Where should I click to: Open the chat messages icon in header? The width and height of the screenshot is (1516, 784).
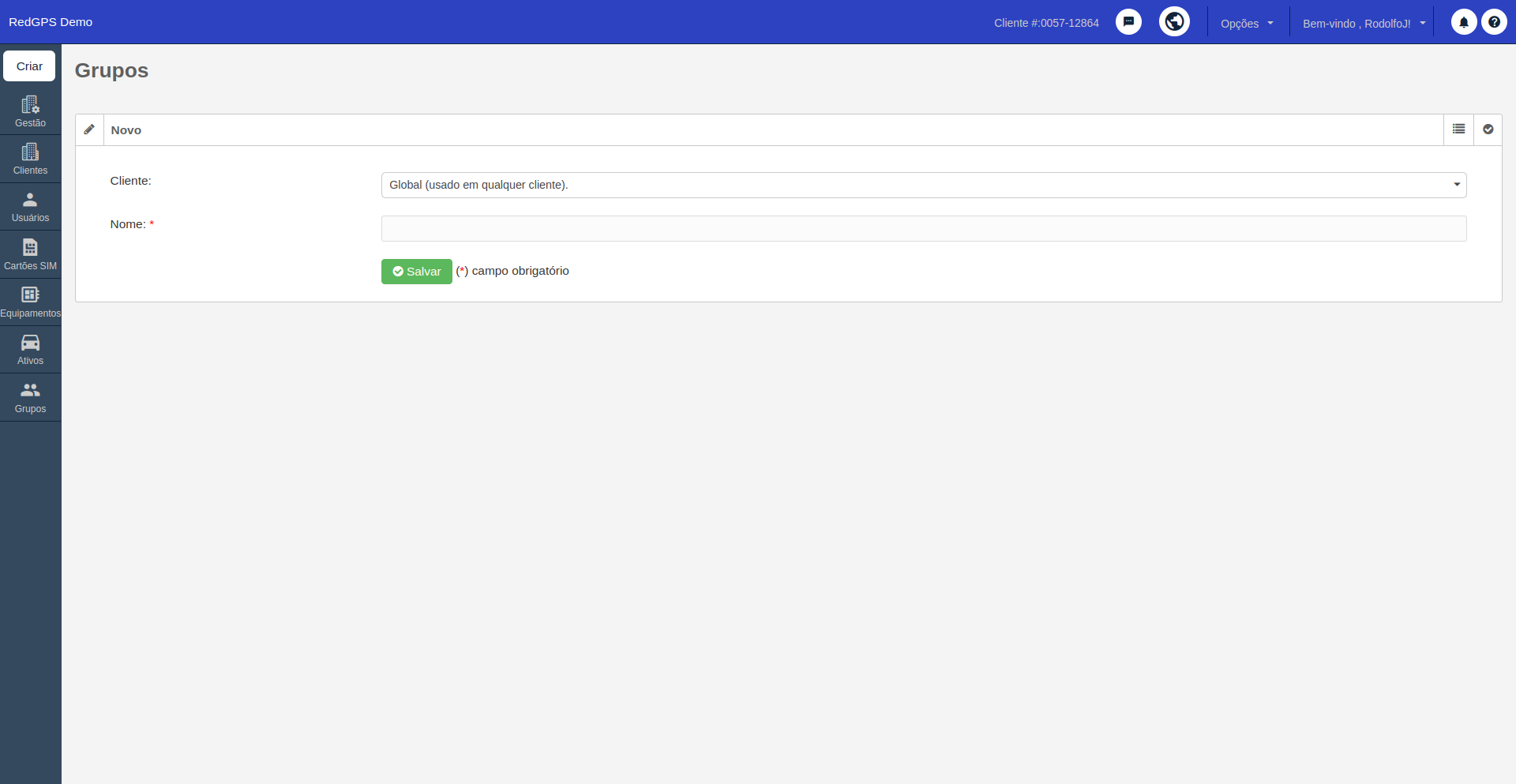[1128, 21]
